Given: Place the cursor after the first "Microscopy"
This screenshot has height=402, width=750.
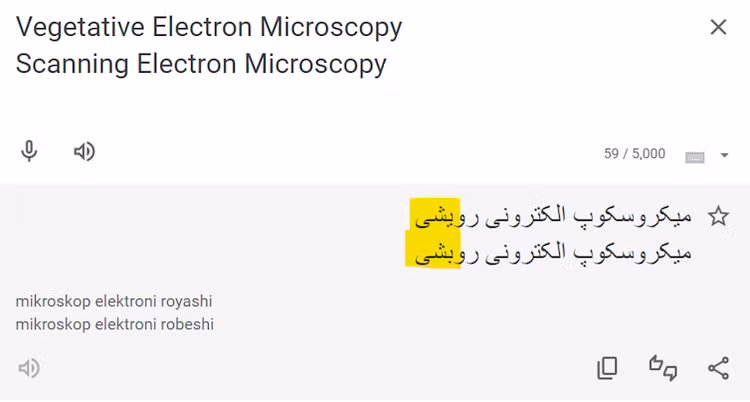Looking at the screenshot, I should coord(403,27).
